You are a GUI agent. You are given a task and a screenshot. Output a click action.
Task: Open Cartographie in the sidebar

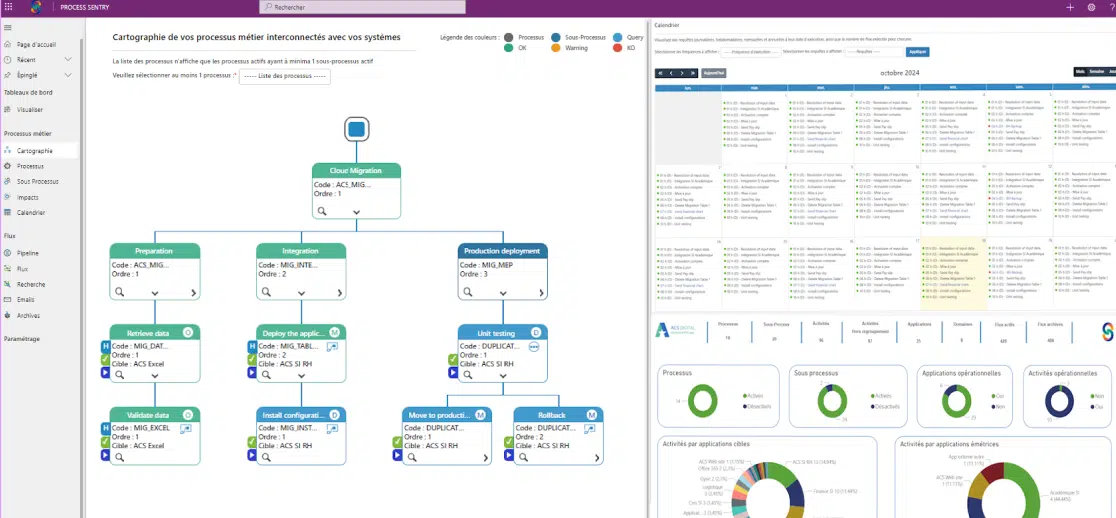click(x=34, y=151)
